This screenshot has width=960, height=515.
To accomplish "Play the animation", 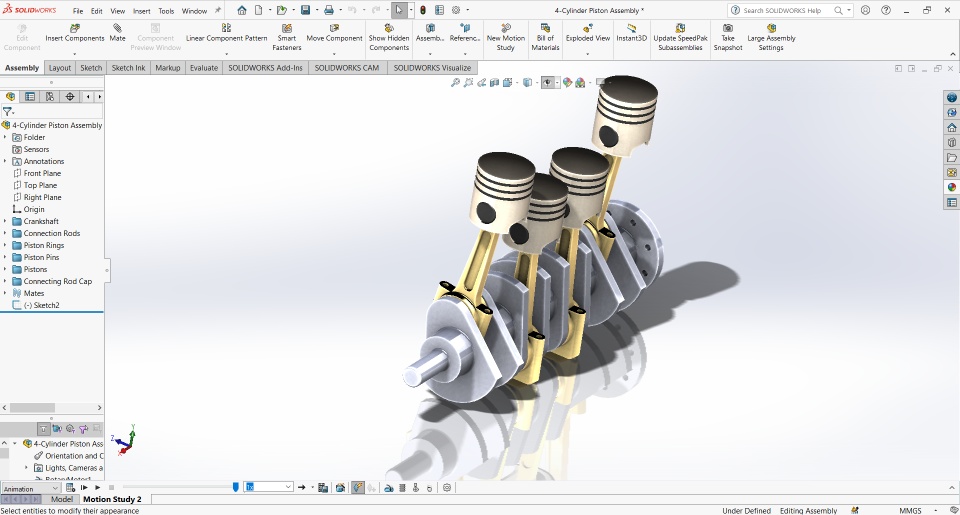I will [x=97, y=487].
